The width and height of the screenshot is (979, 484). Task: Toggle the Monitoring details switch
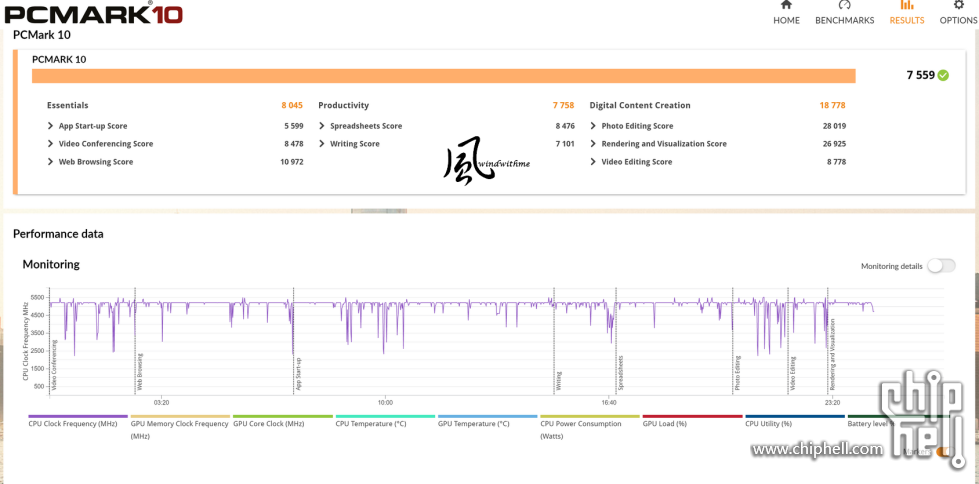[941, 266]
